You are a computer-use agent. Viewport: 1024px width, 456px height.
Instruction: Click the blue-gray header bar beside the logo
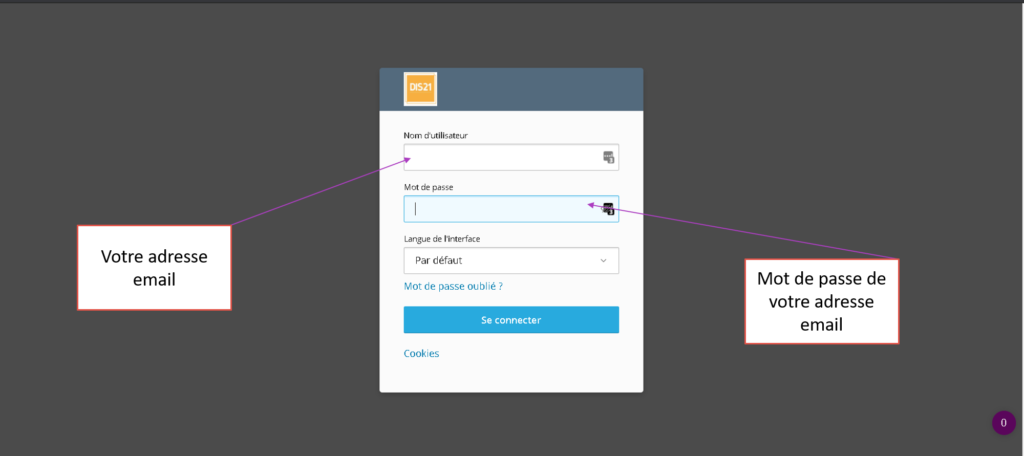coord(540,88)
